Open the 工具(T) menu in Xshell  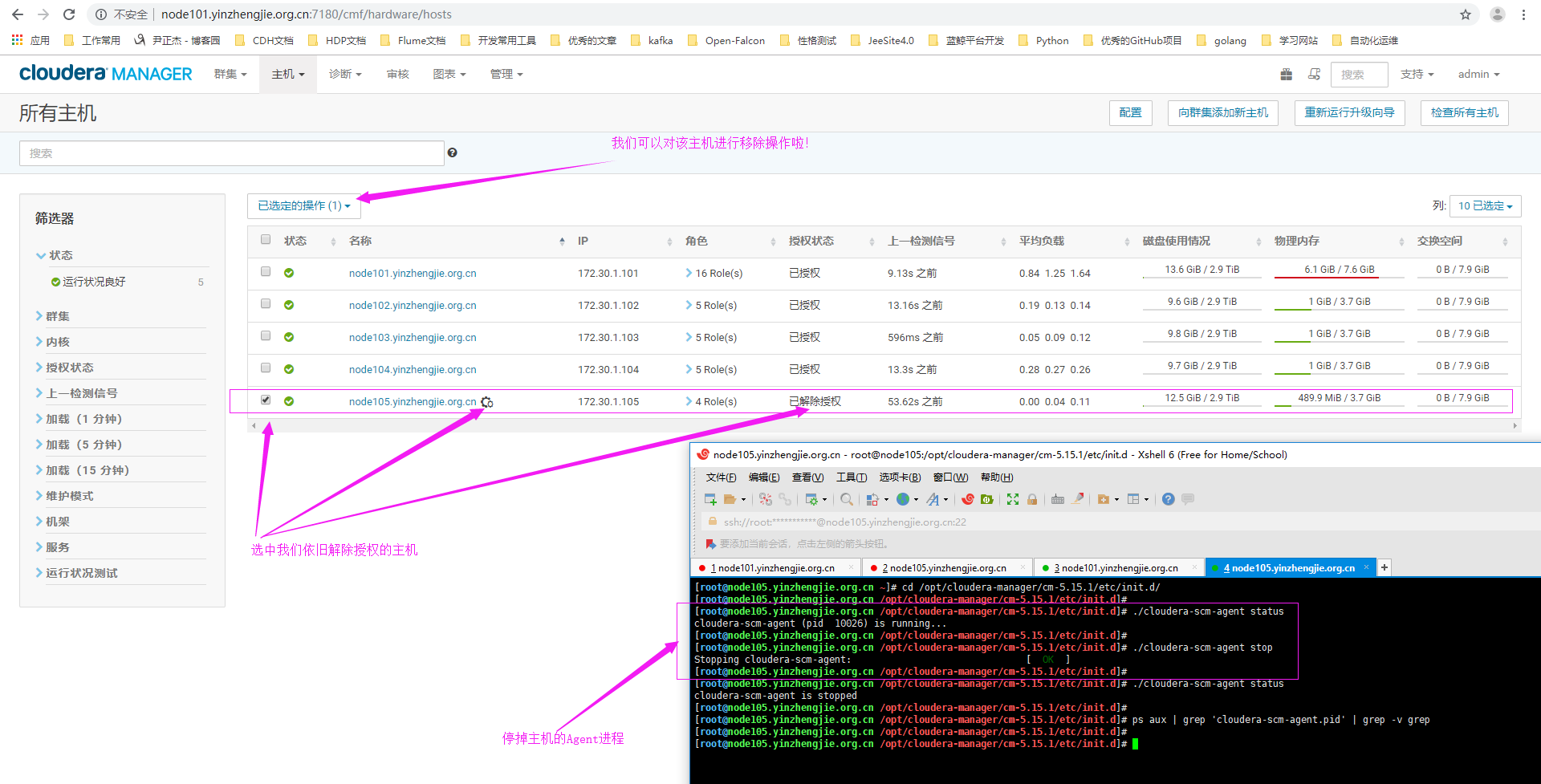(852, 477)
